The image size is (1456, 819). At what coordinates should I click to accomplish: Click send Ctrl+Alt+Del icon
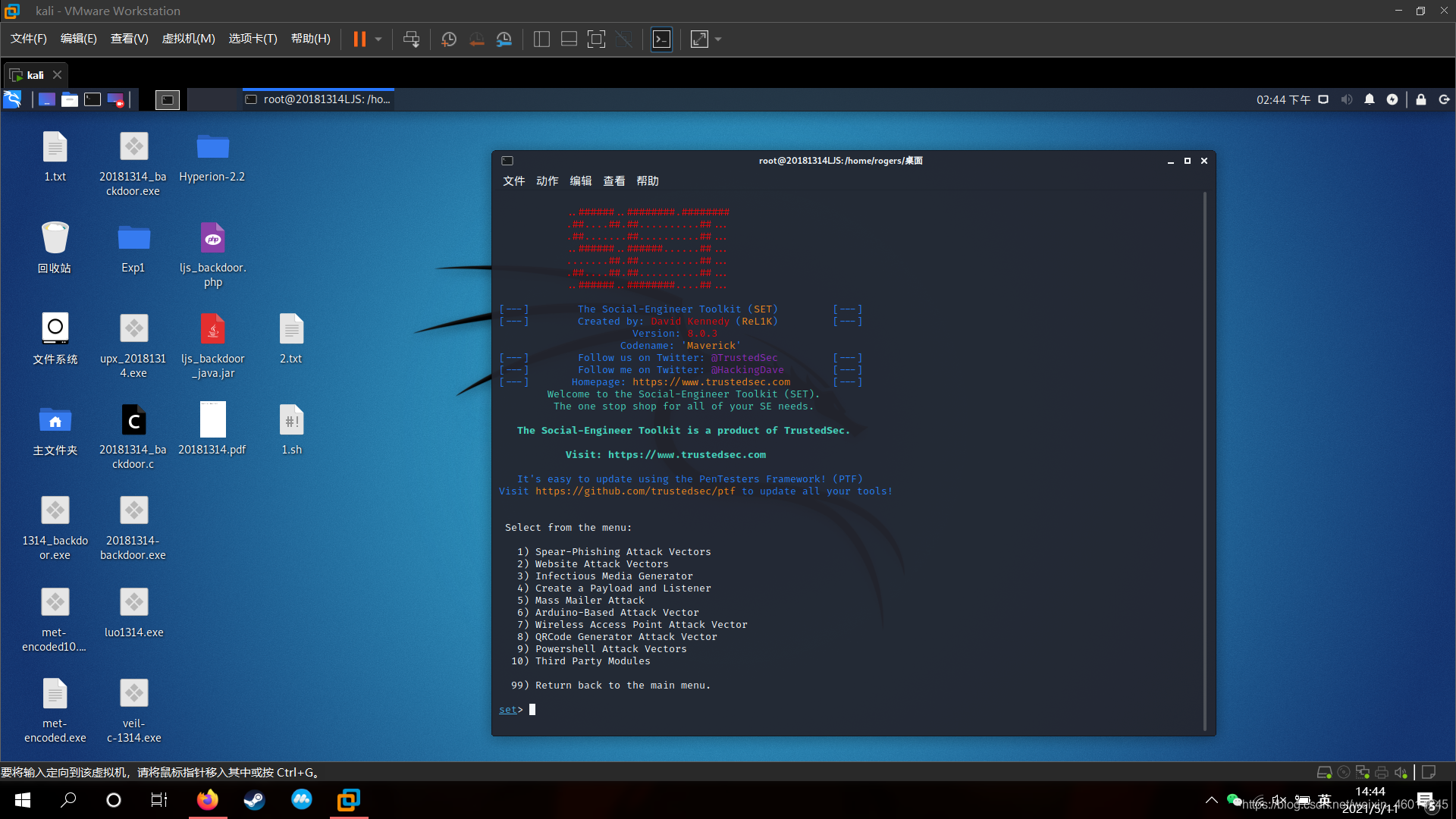[x=411, y=39]
